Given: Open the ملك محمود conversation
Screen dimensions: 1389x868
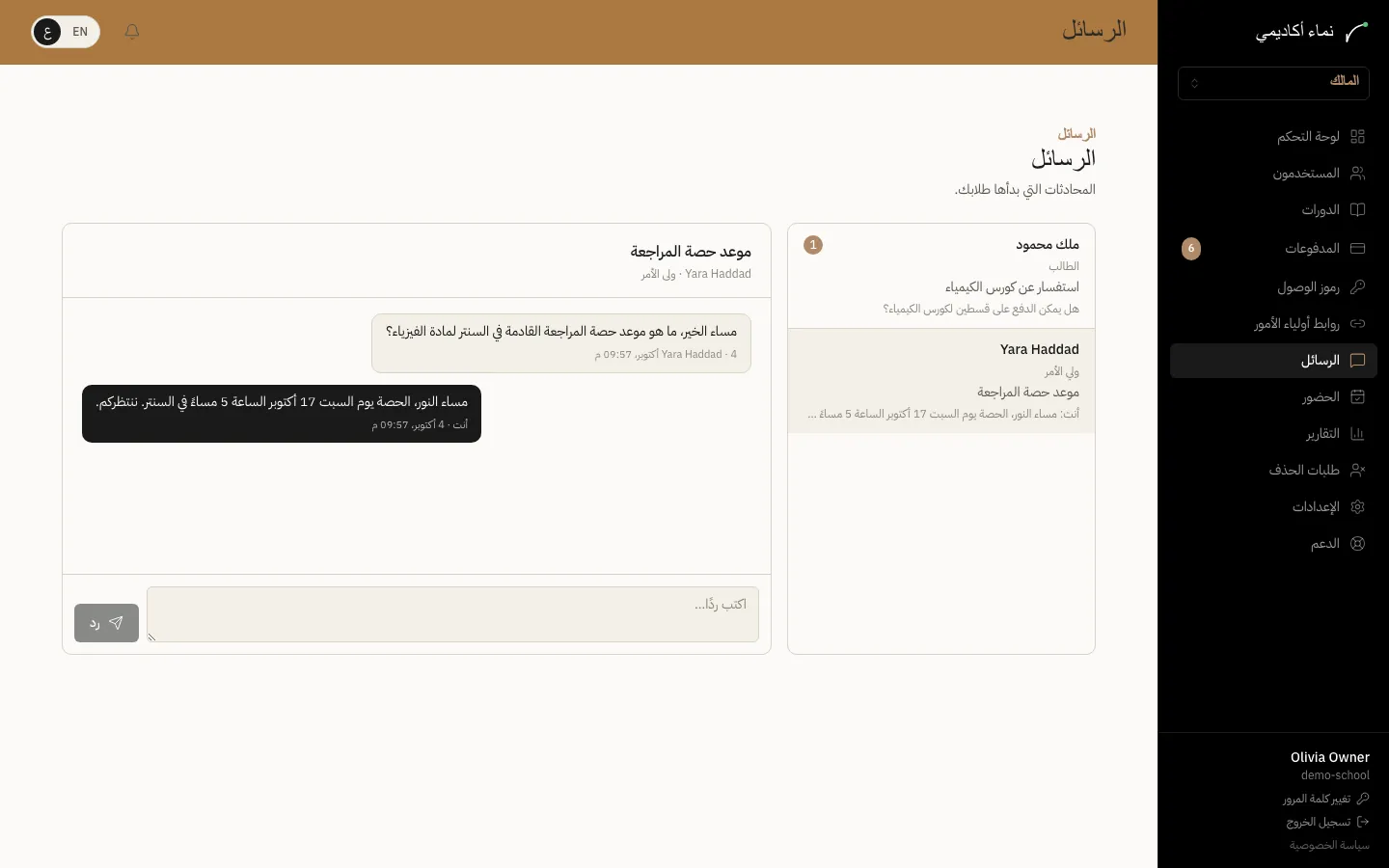Looking at the screenshot, I should click(x=941, y=277).
